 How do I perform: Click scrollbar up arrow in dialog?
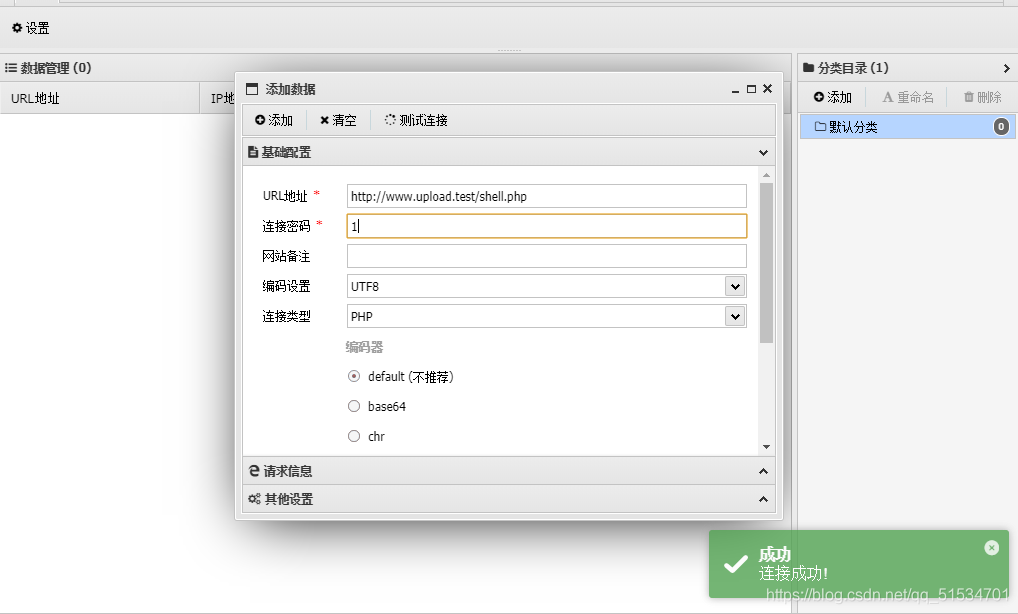[x=766, y=175]
